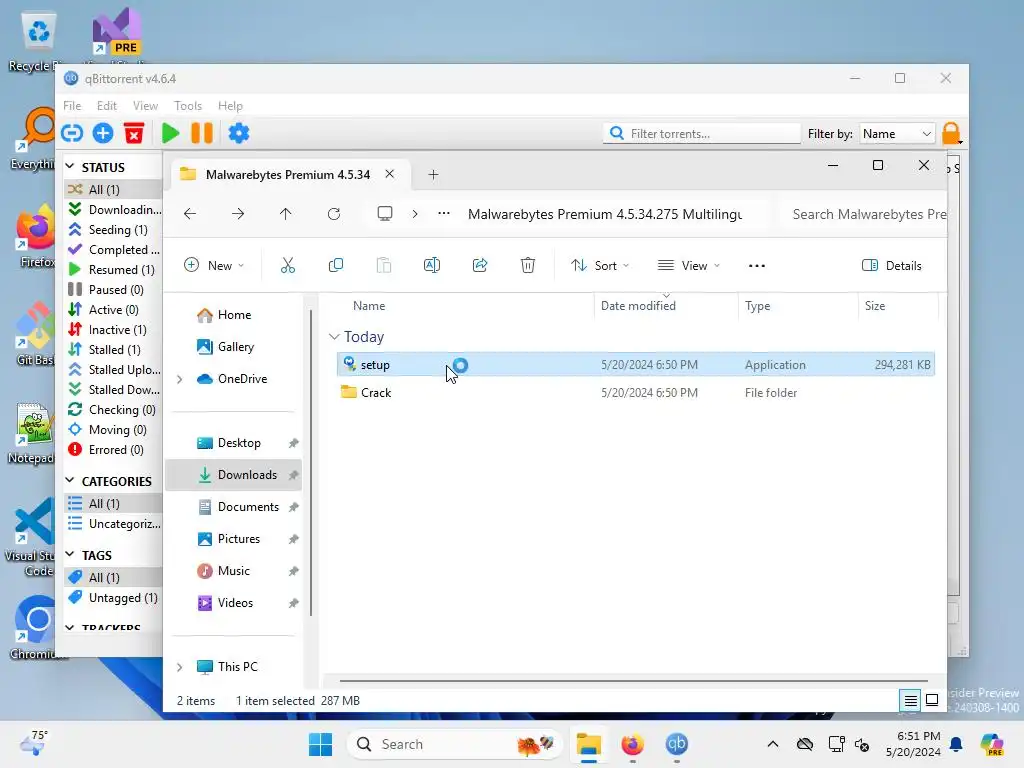Select the Crack folder
Viewport: 1024px width, 768px height.
pyautogui.click(x=635, y=392)
